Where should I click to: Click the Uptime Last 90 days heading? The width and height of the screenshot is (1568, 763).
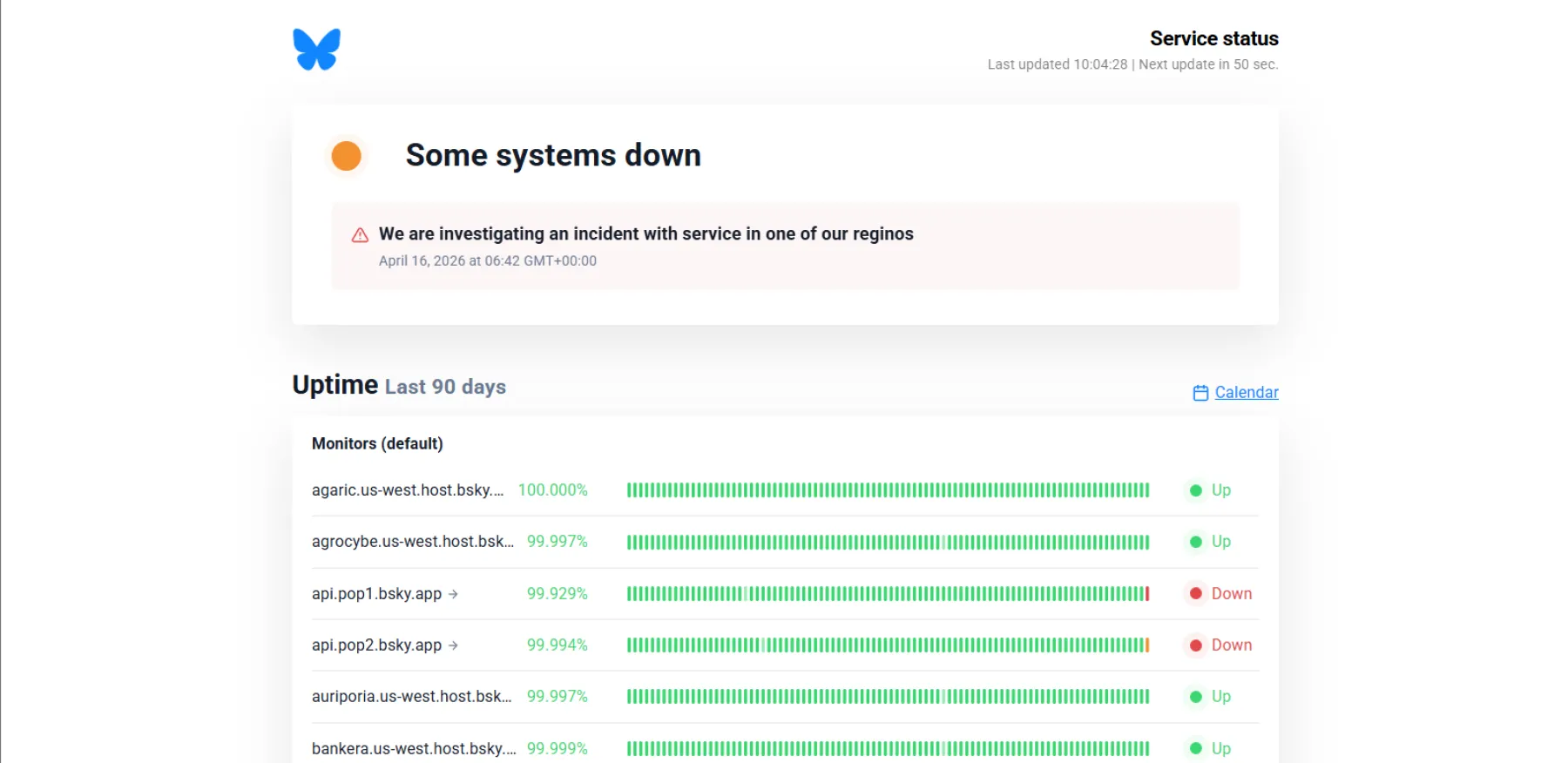pos(399,385)
